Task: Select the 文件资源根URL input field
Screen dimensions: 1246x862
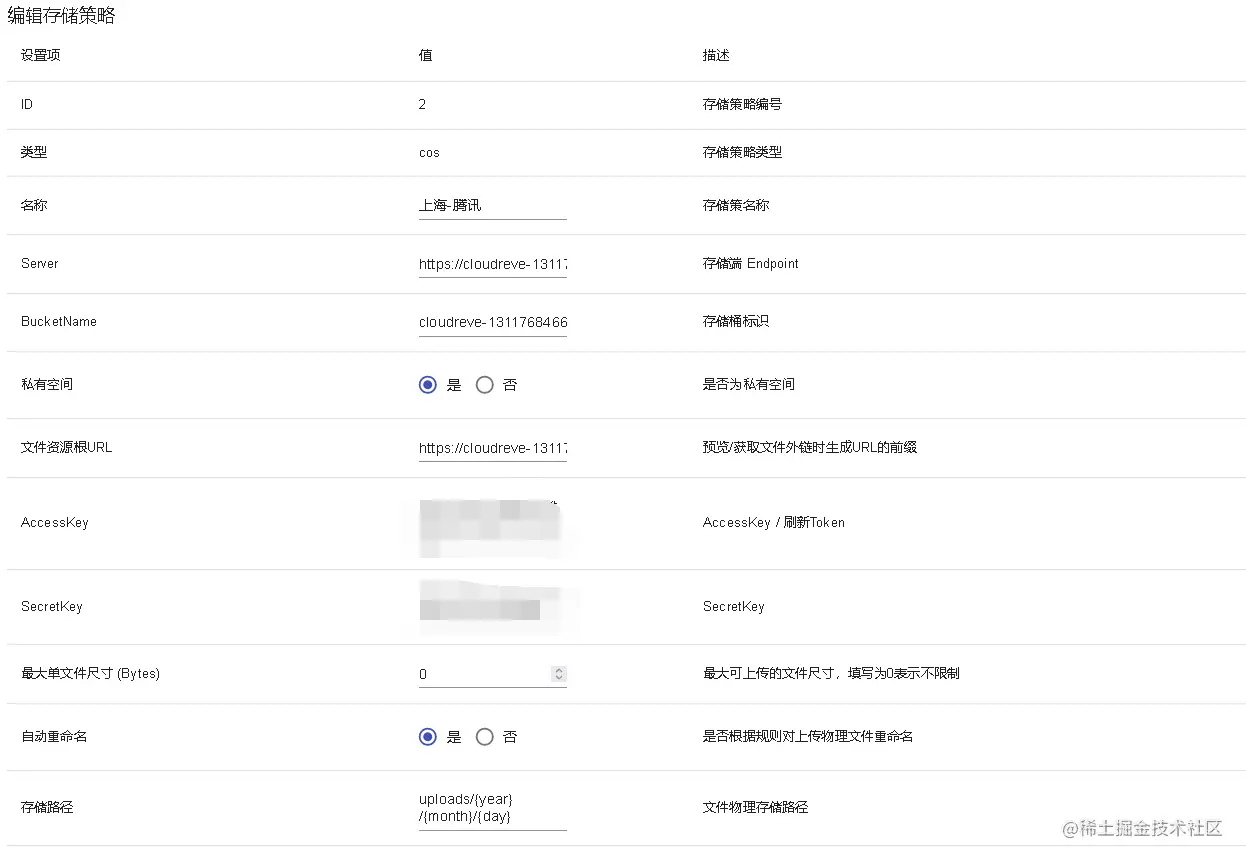Action: pyautogui.click(x=492, y=447)
